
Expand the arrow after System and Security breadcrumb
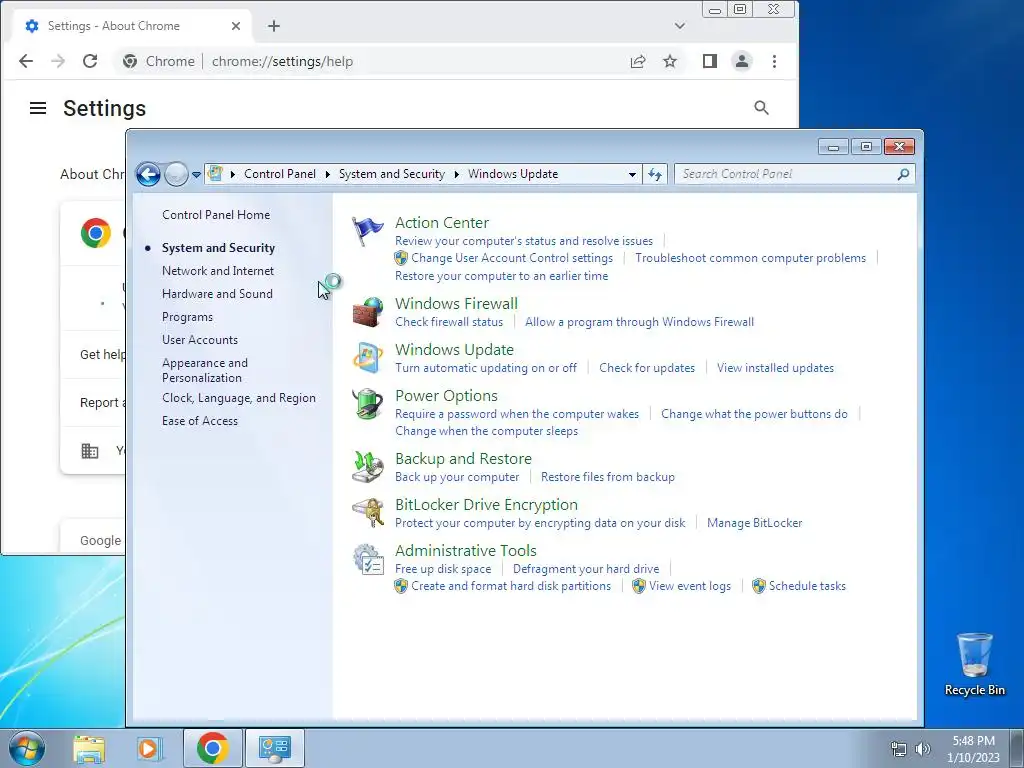pos(456,174)
